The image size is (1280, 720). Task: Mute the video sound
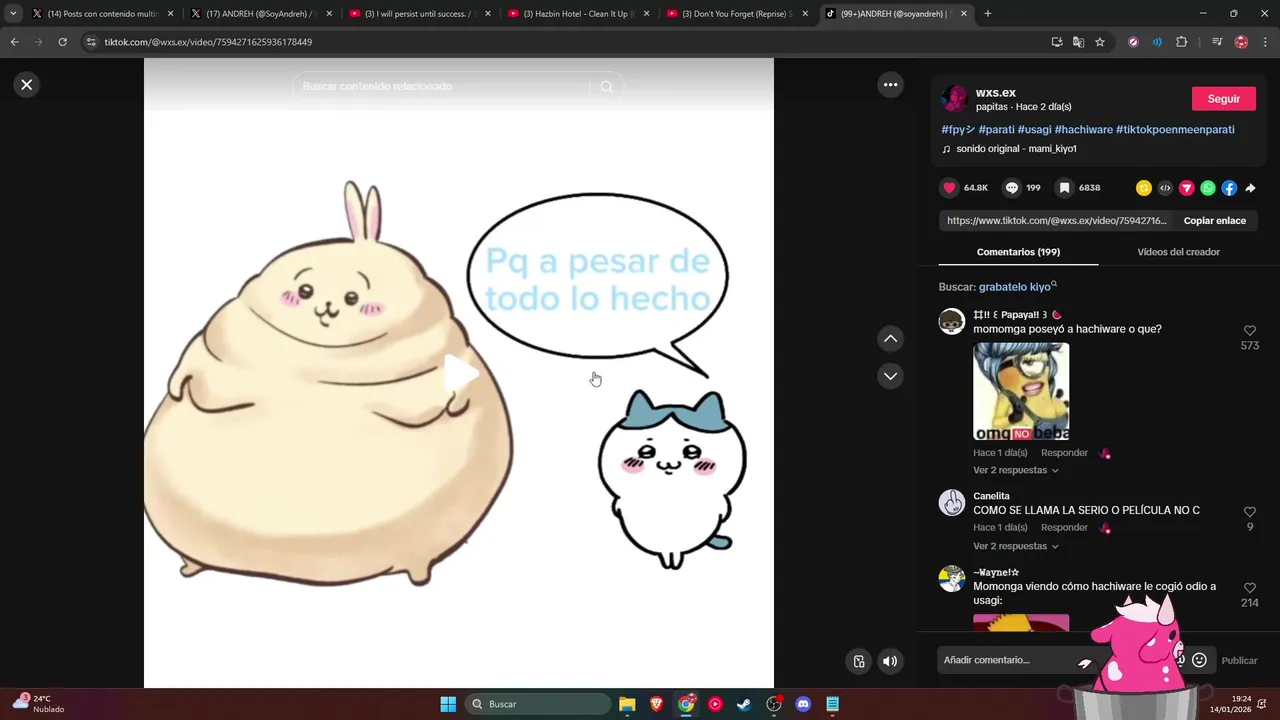coord(889,661)
